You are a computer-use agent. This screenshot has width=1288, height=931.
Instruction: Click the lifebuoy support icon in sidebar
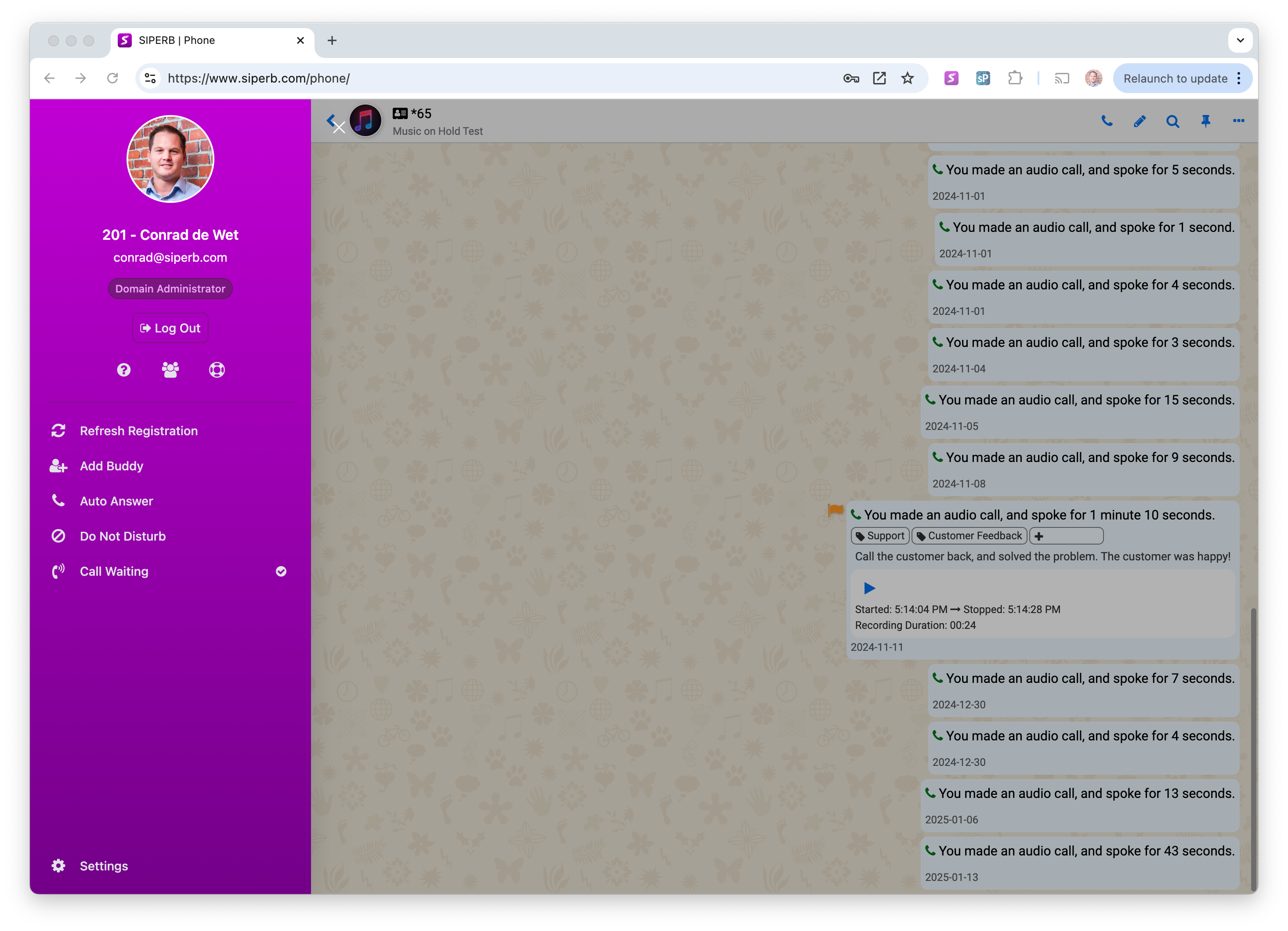click(217, 370)
